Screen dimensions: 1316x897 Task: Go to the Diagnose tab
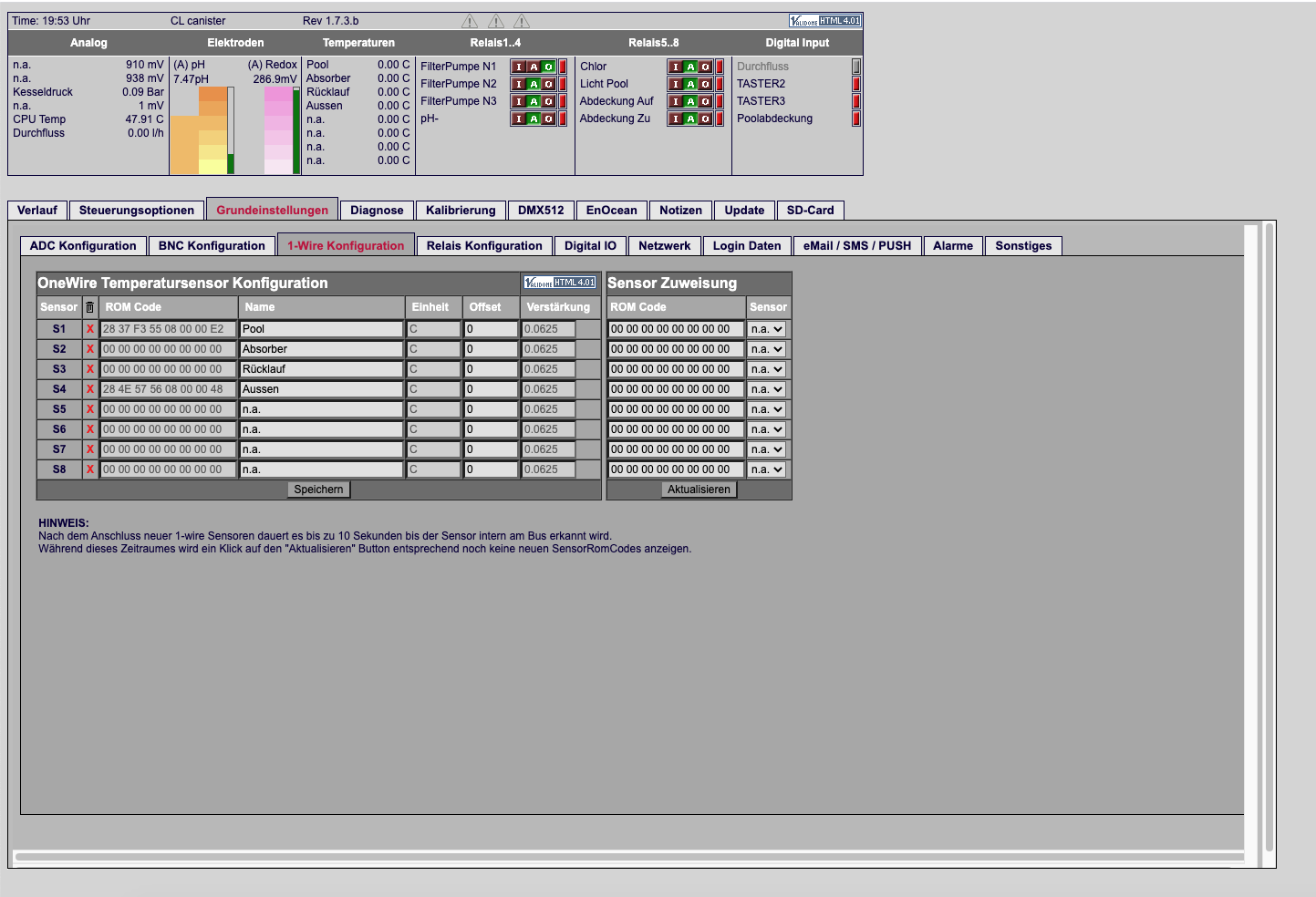(377, 211)
